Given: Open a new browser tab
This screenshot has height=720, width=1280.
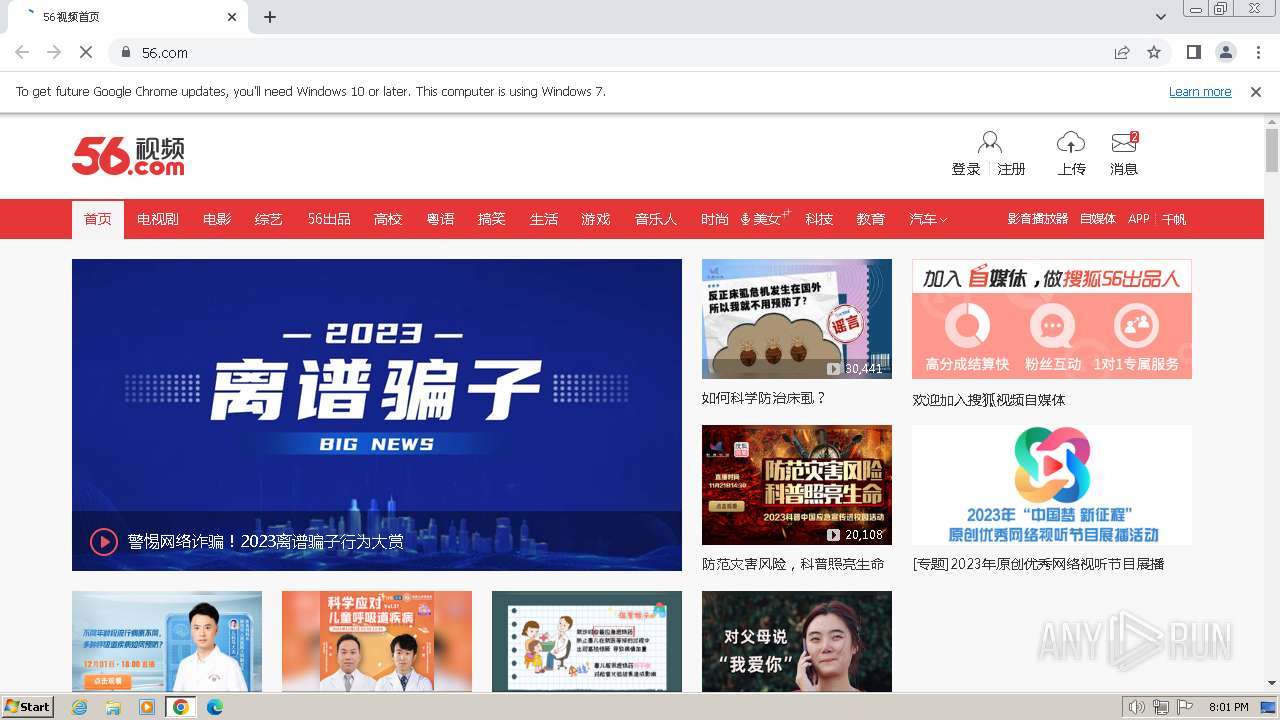Looking at the screenshot, I should tap(270, 17).
